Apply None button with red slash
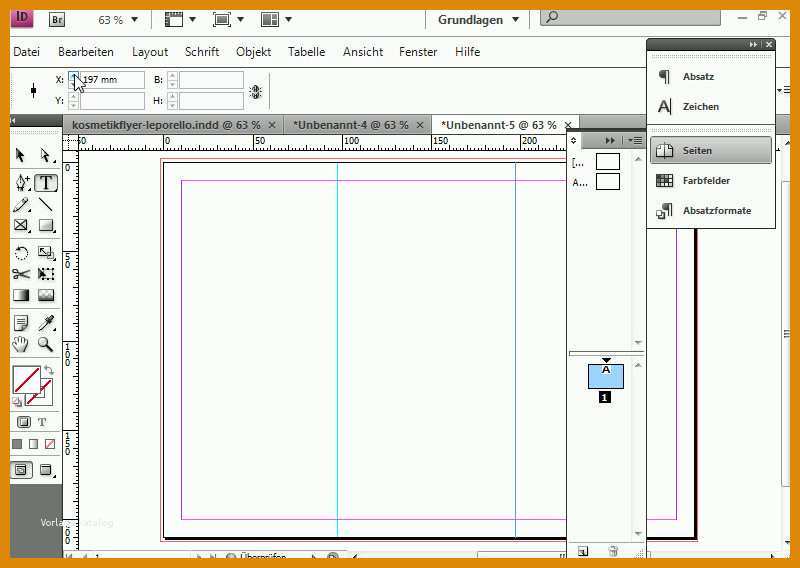 [49, 444]
